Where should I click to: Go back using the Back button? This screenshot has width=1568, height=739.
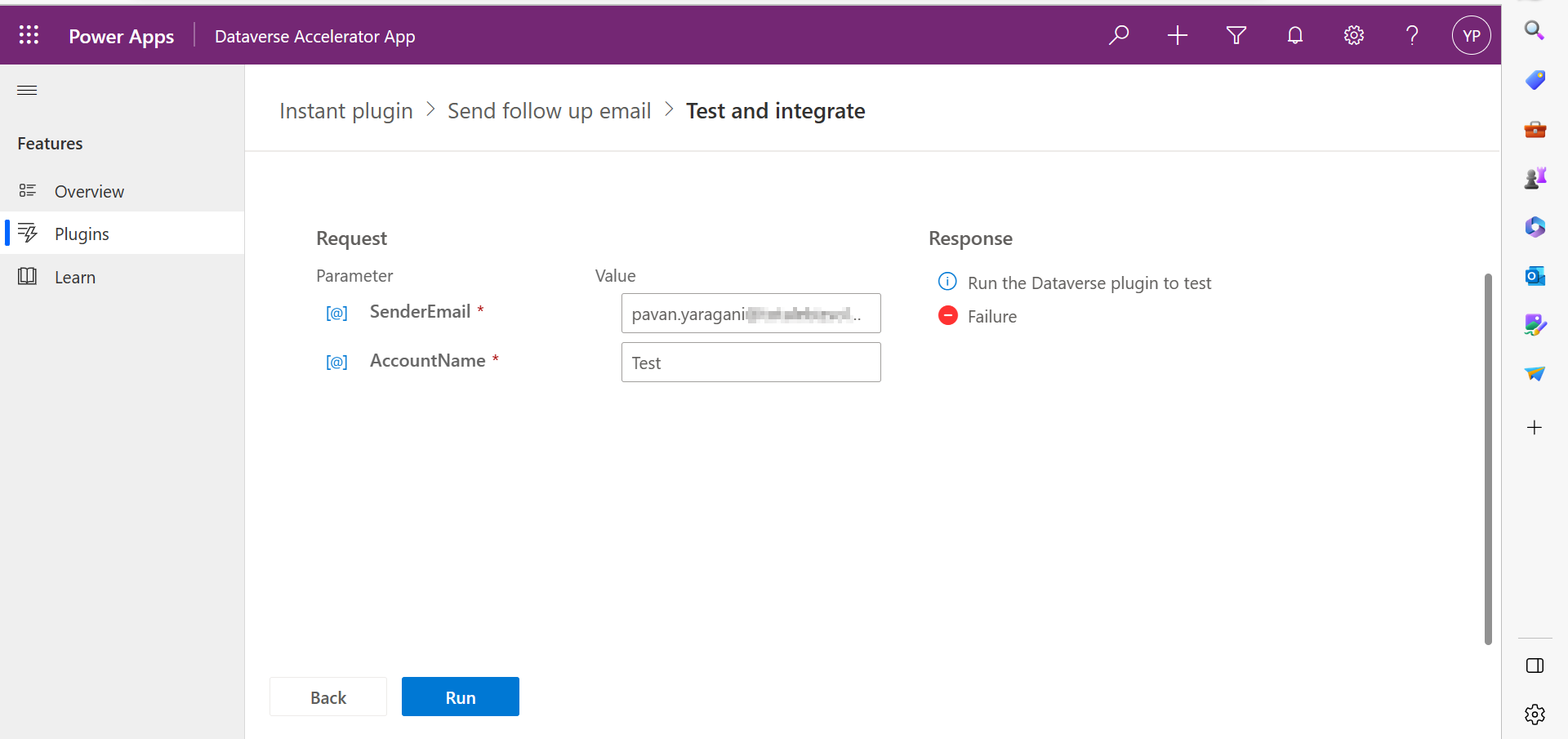click(x=327, y=697)
